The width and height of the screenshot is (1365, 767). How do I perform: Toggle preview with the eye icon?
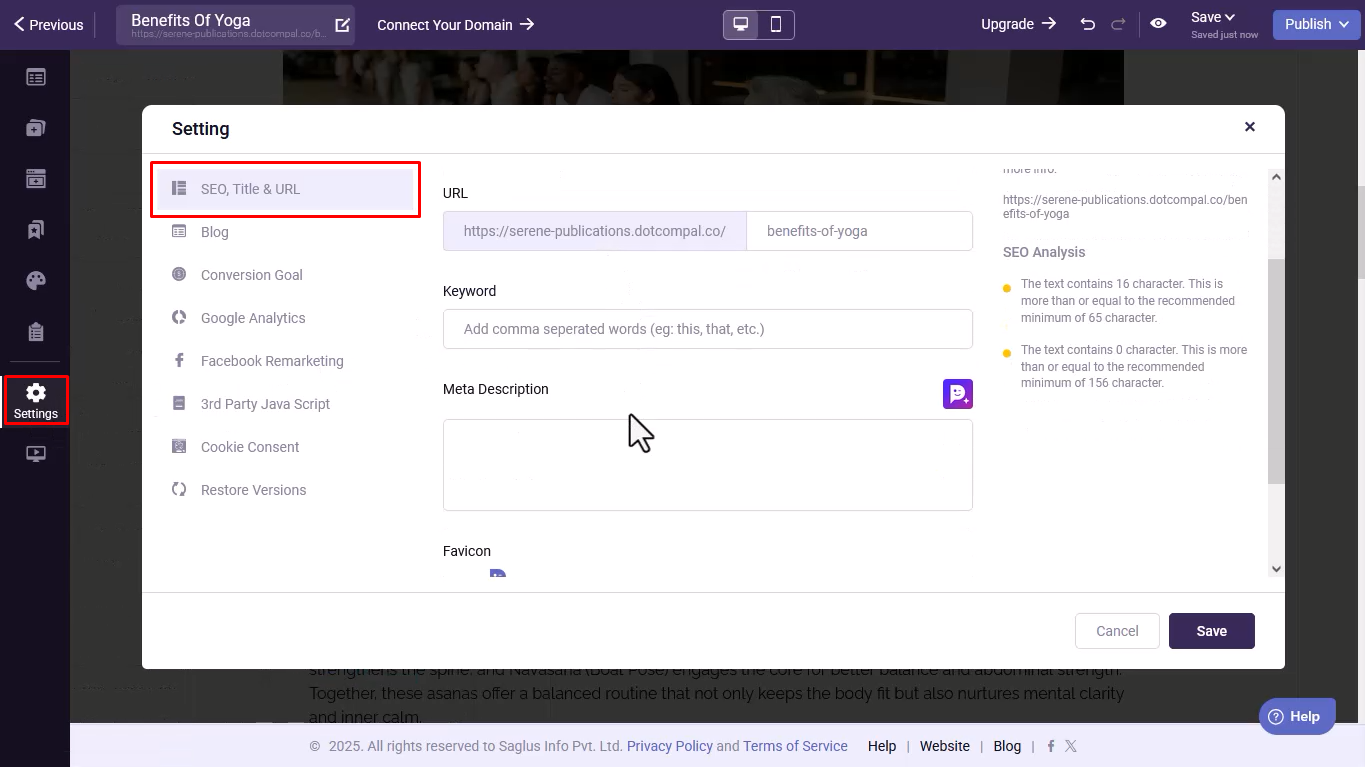(x=1158, y=24)
